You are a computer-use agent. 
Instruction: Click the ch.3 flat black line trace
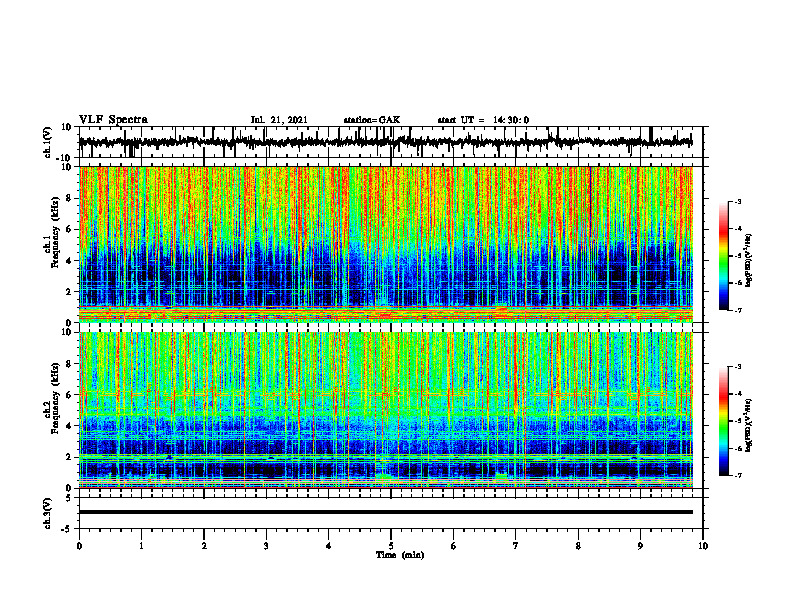click(386, 512)
